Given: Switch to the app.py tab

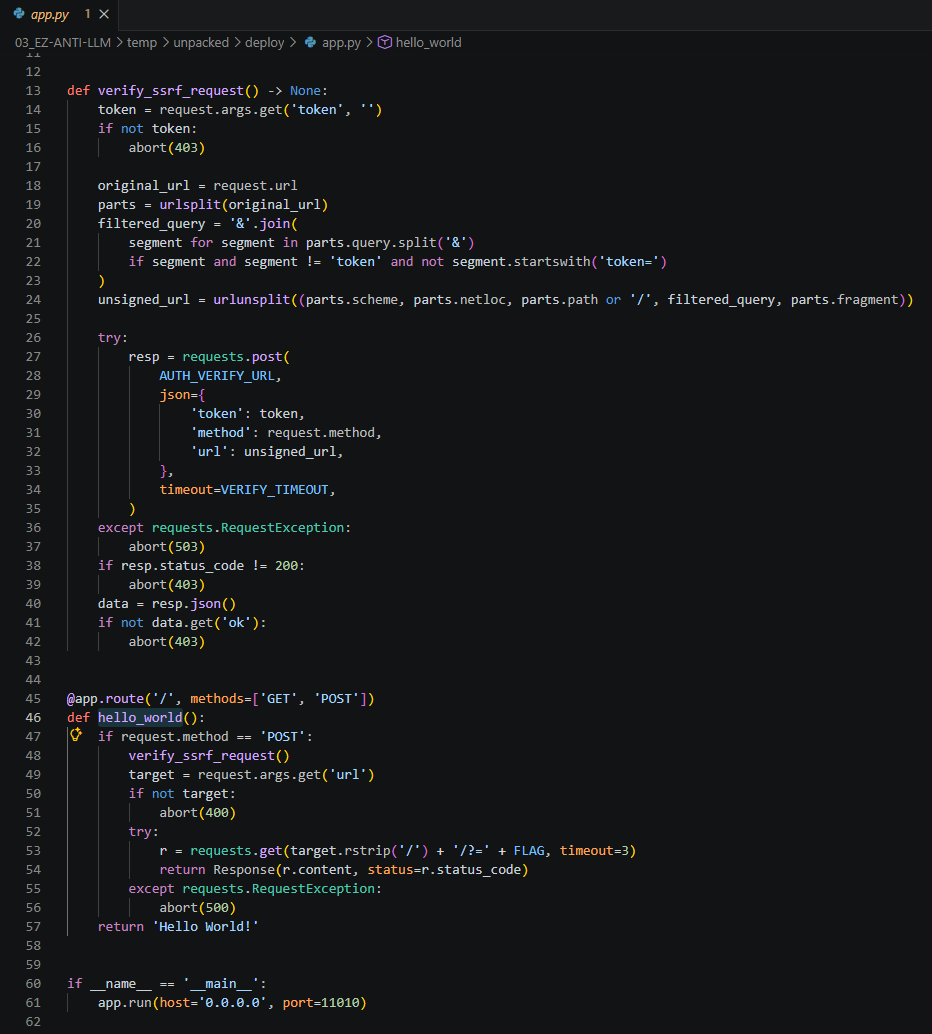Looking at the screenshot, I should (x=50, y=14).
